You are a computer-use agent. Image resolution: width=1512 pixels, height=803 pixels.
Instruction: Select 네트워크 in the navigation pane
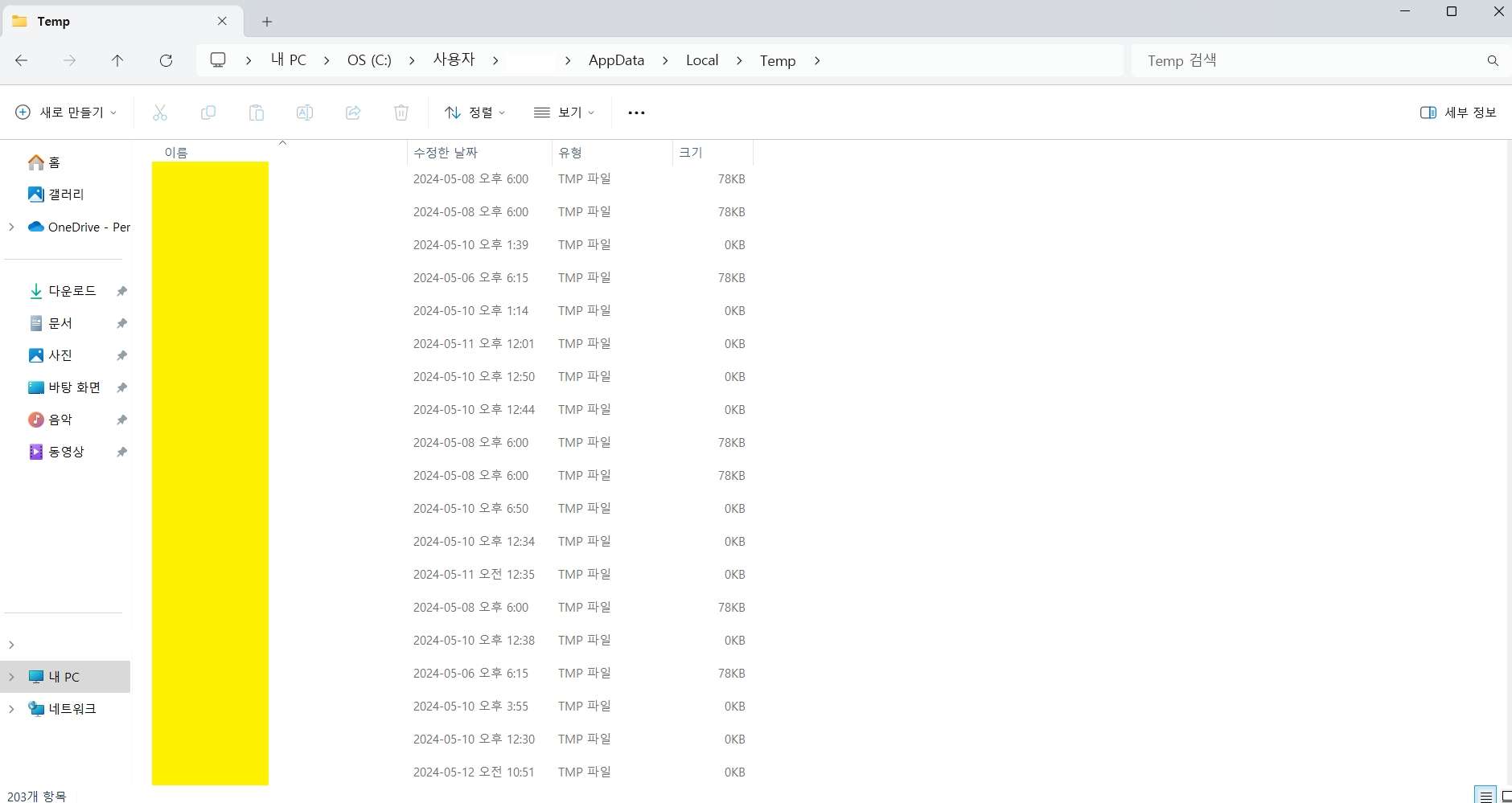pyautogui.click(x=63, y=709)
